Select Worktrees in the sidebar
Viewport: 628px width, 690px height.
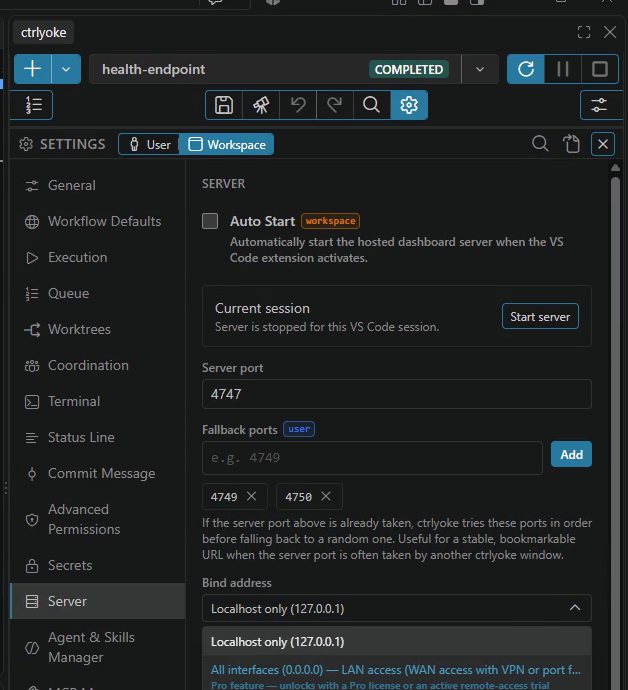coord(98,330)
